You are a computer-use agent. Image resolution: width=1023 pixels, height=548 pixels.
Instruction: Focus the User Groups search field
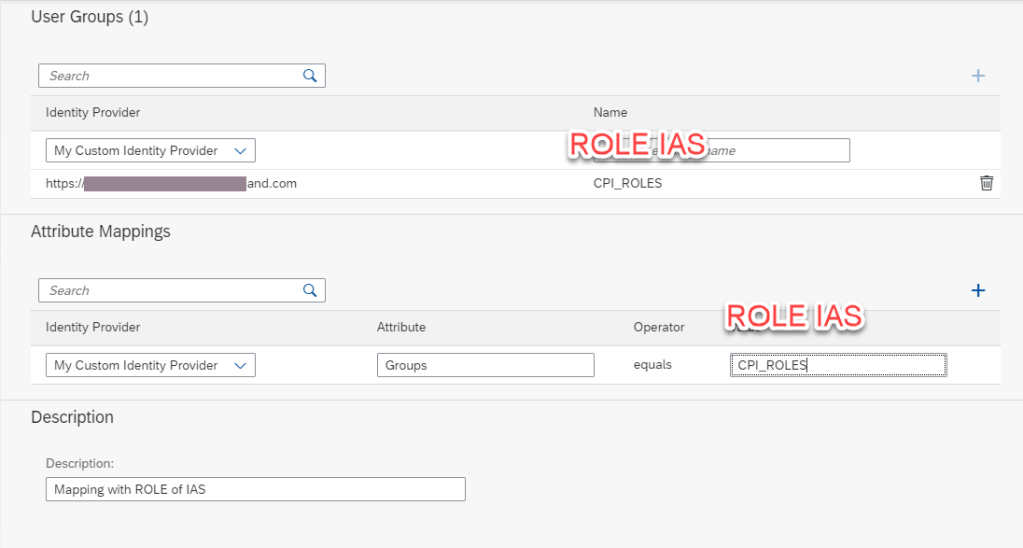pyautogui.click(x=170, y=76)
